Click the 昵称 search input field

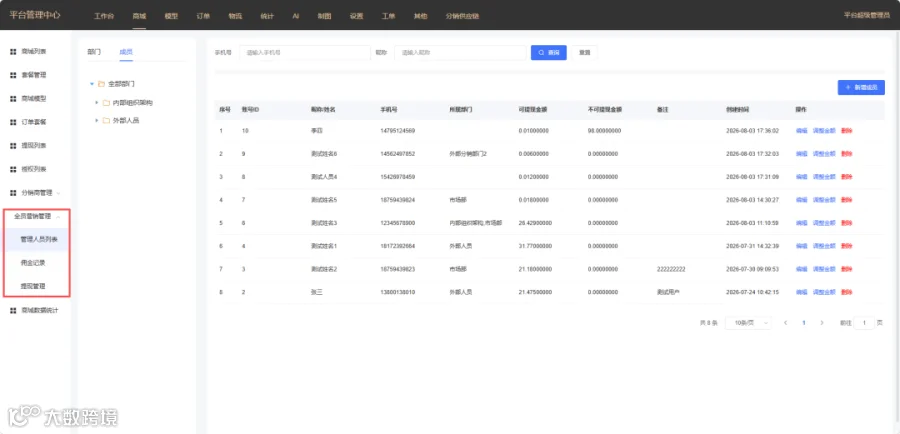tap(460, 52)
